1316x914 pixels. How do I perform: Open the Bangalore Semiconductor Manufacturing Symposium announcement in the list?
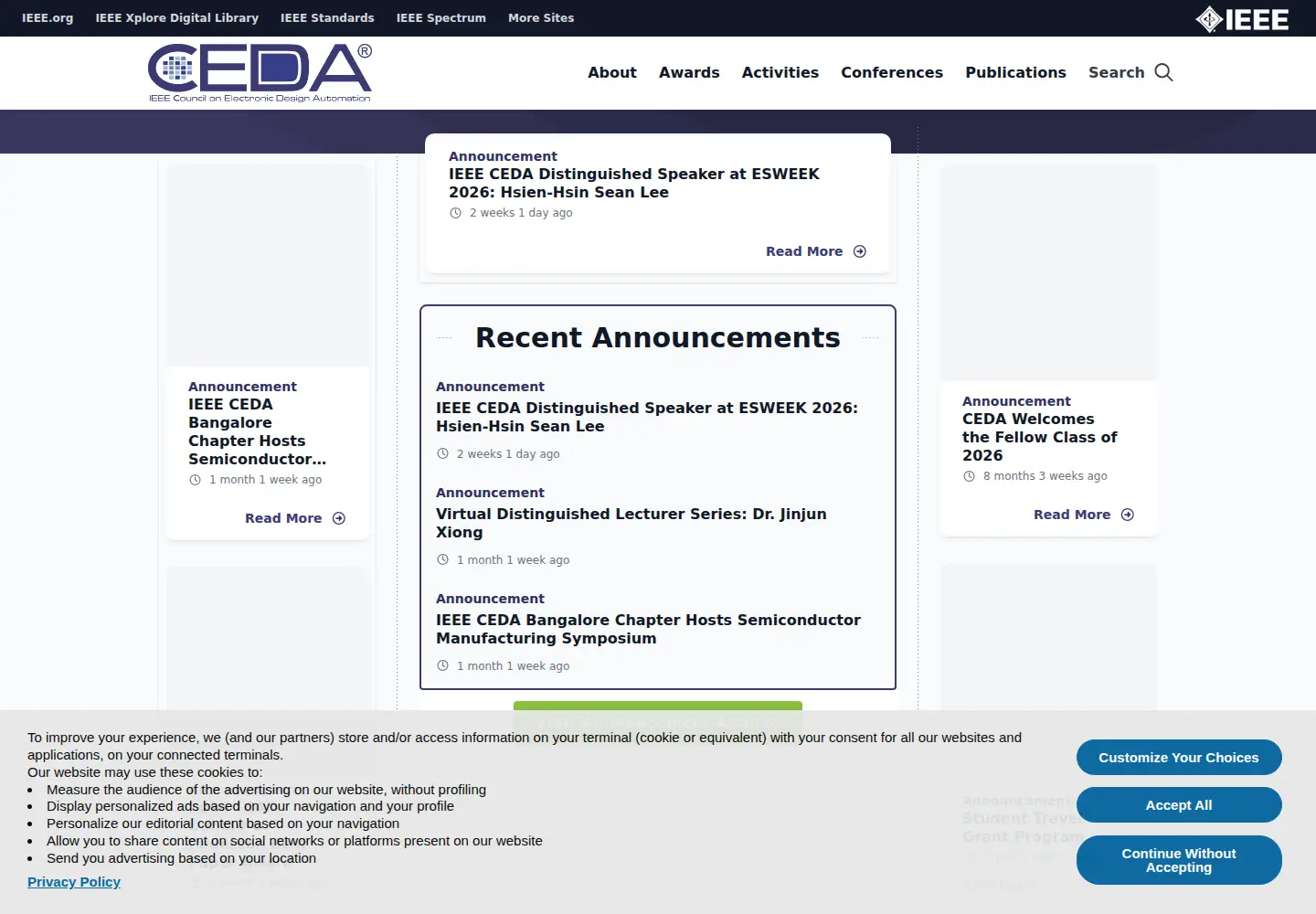648,629
